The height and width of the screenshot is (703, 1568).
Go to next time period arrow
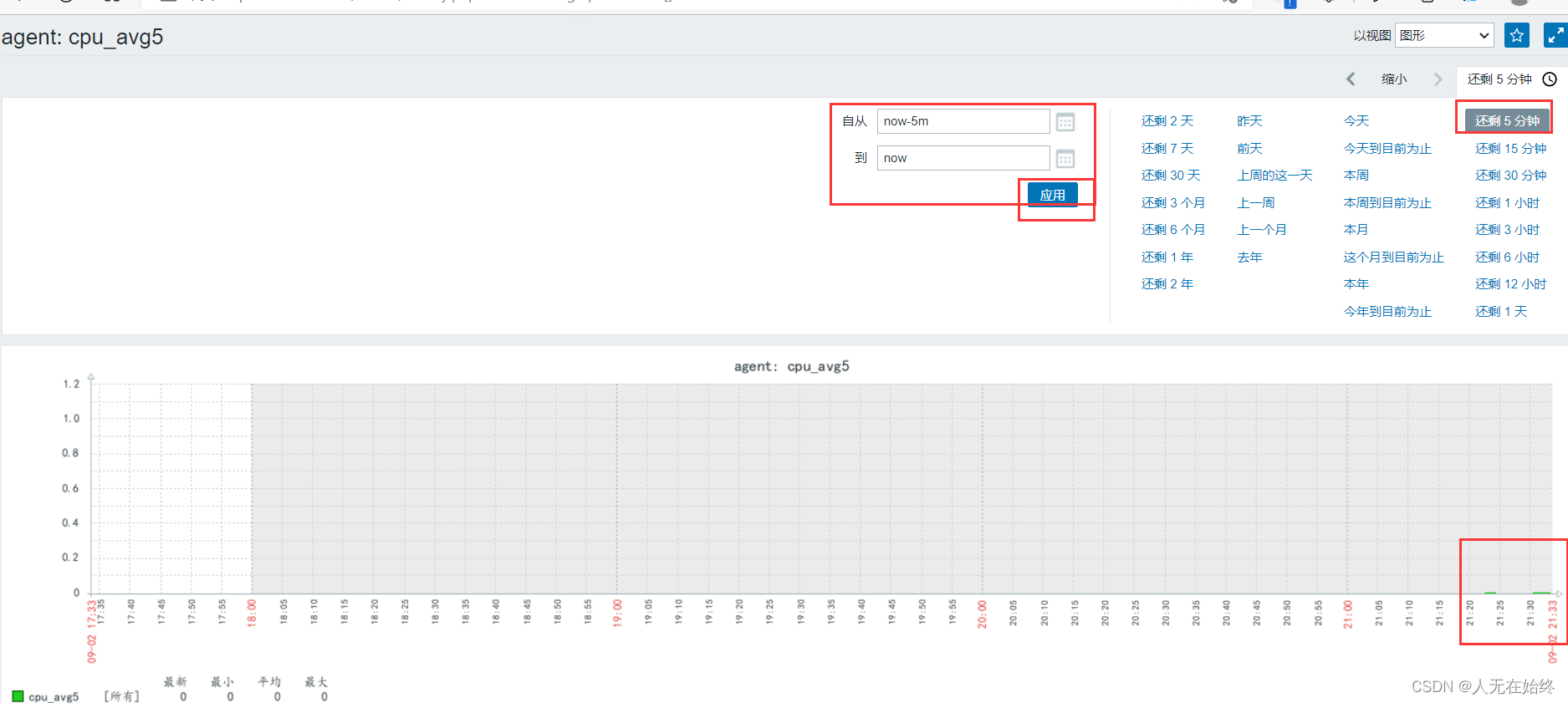tap(1438, 79)
